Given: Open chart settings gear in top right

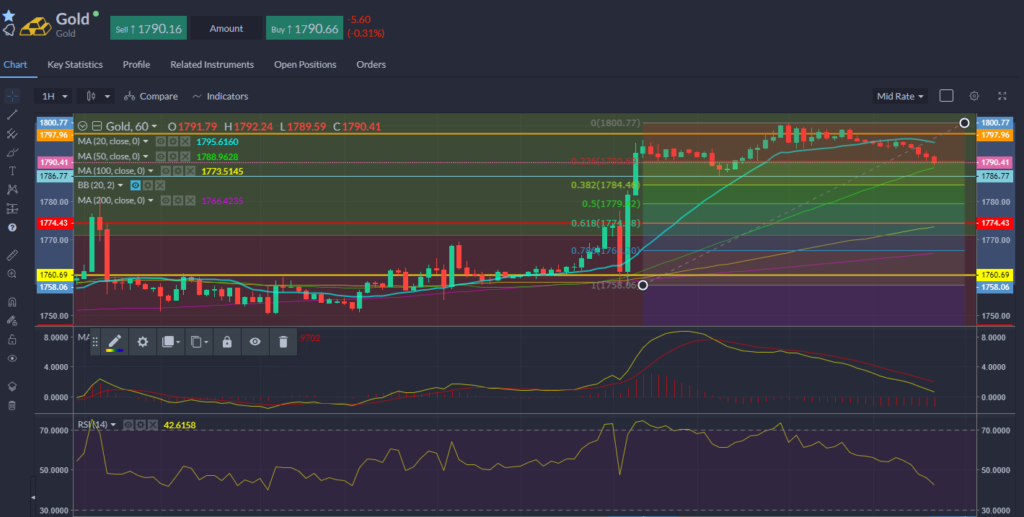Looking at the screenshot, I should (x=974, y=96).
